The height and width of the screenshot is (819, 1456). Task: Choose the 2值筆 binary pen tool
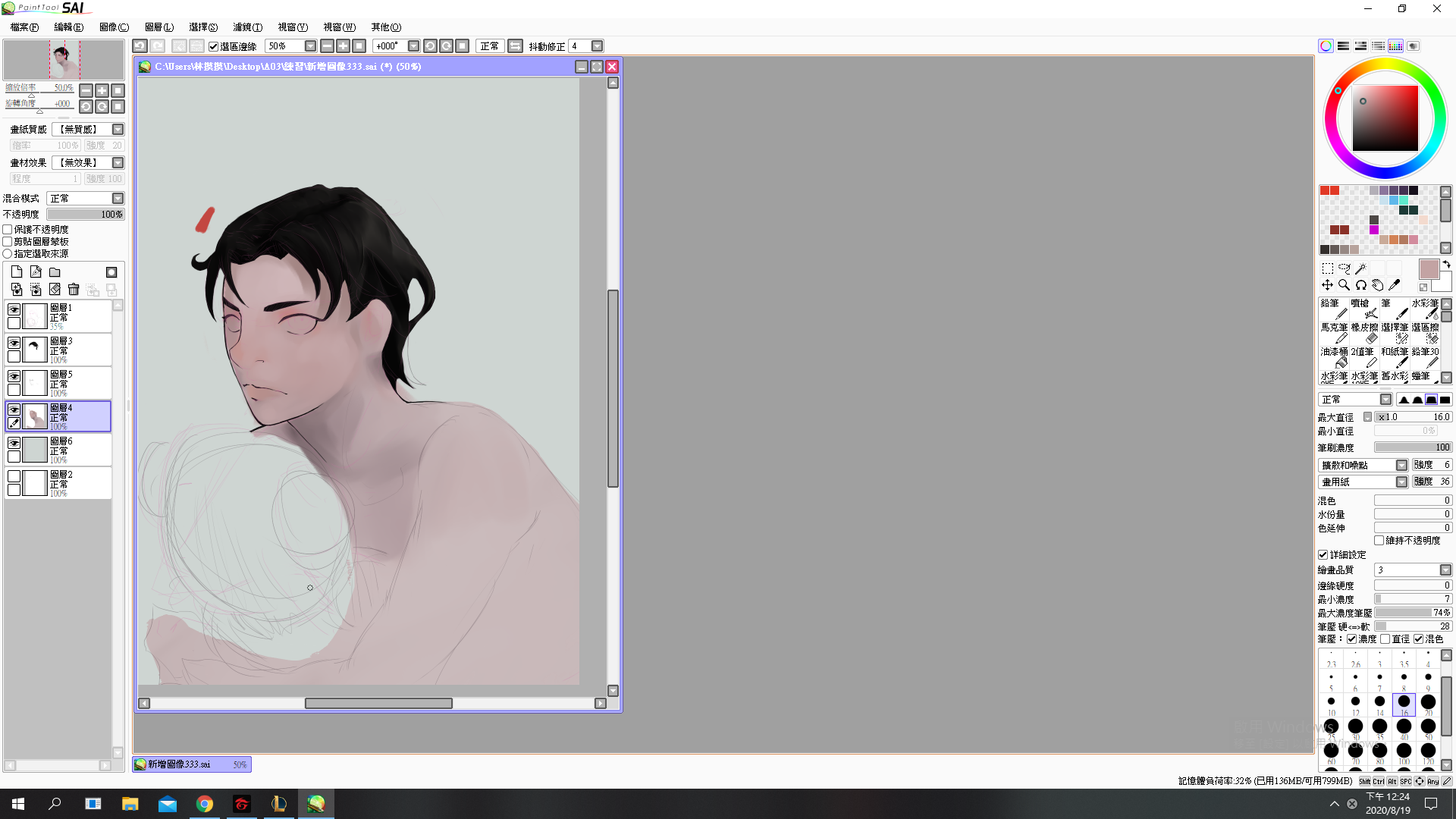point(1364,357)
